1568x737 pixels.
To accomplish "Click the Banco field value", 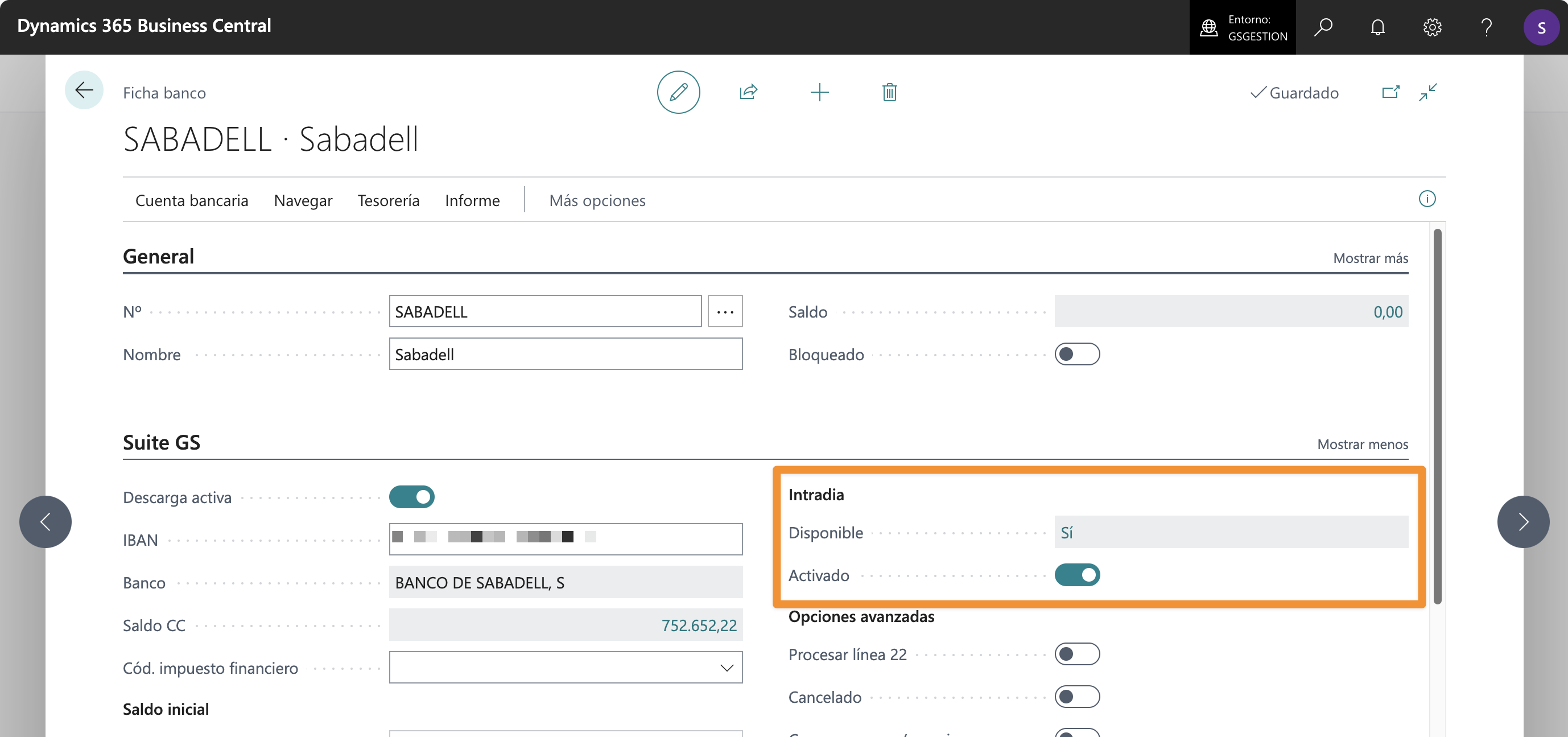I will 566,582.
